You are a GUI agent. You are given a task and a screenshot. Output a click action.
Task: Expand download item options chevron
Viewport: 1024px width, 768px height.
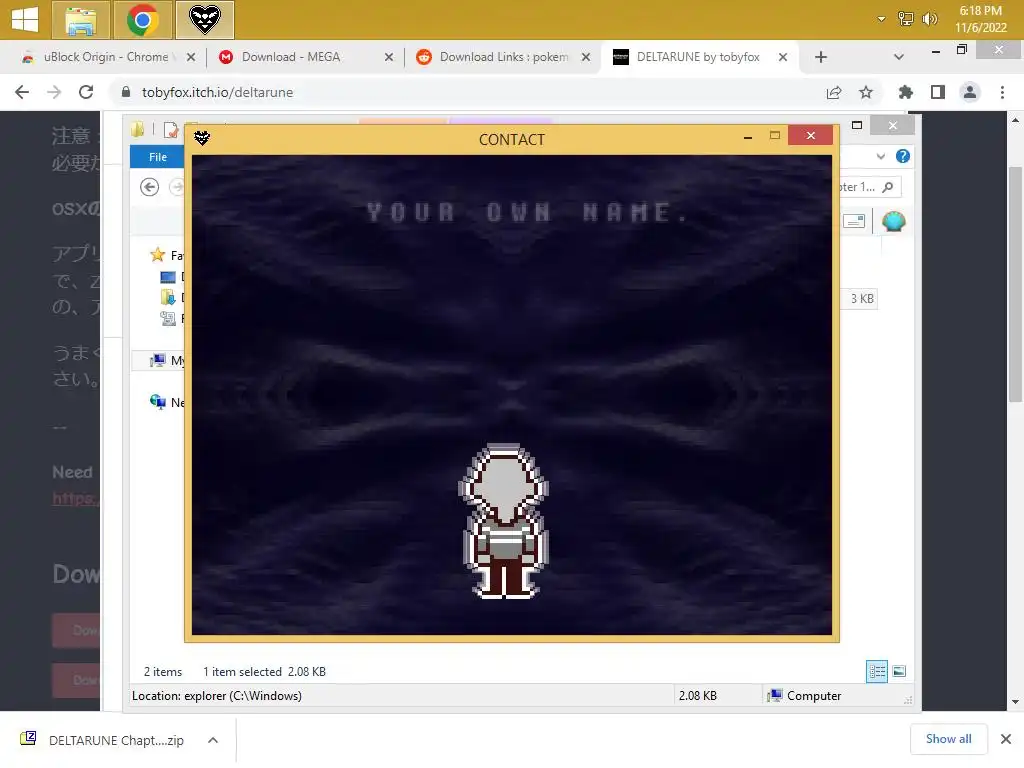point(213,740)
